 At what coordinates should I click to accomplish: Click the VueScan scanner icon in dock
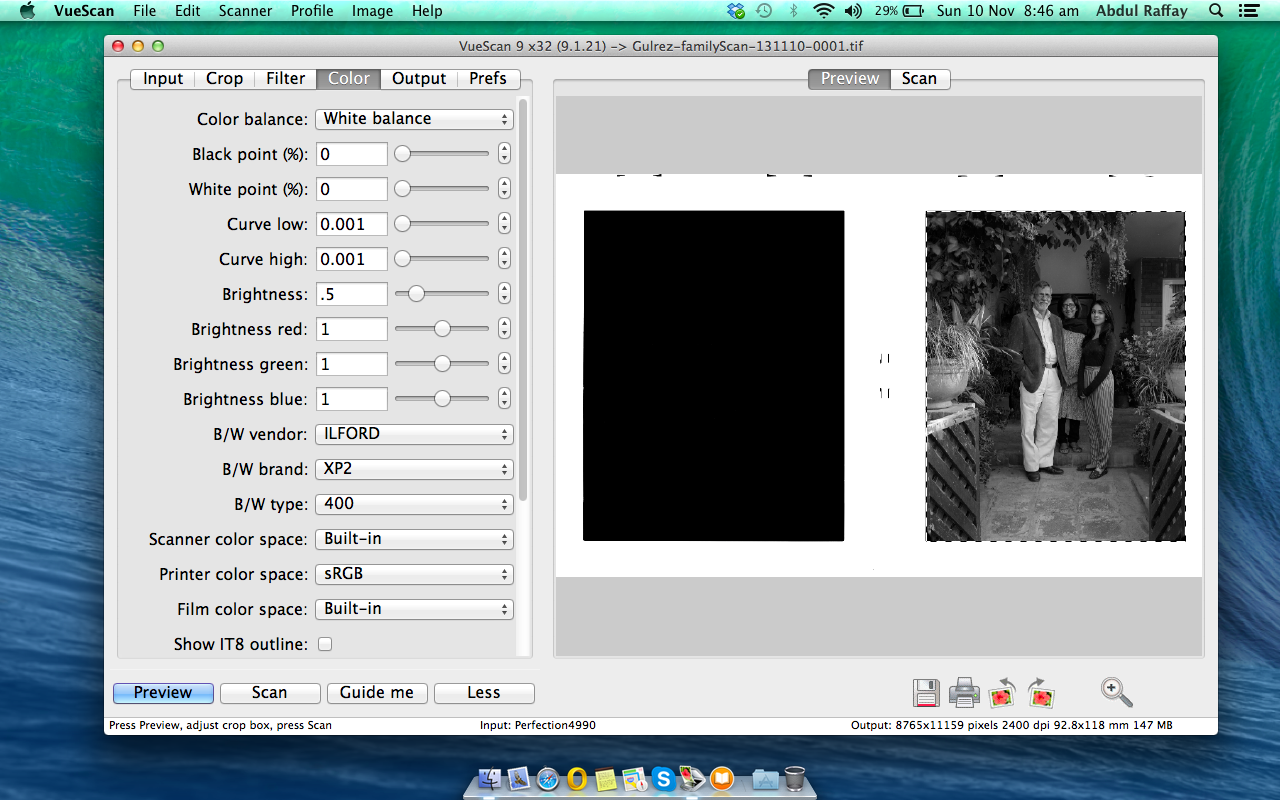[x=692, y=778]
